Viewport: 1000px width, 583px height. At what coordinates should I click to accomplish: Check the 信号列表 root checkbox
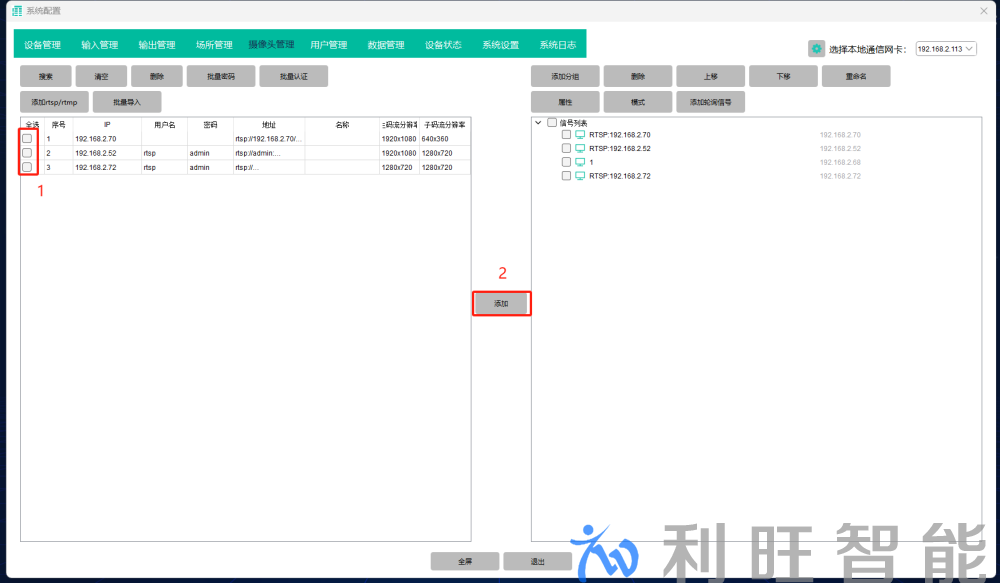tap(552, 122)
